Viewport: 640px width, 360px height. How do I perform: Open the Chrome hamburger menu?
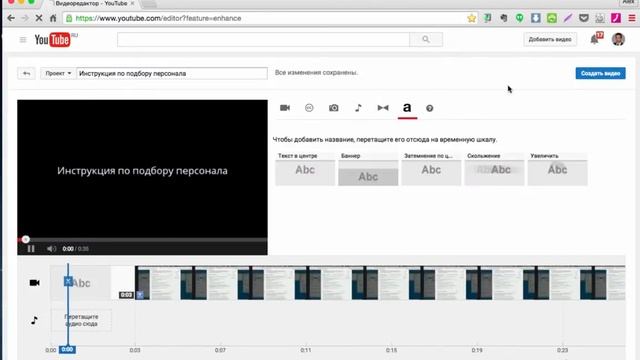632,18
